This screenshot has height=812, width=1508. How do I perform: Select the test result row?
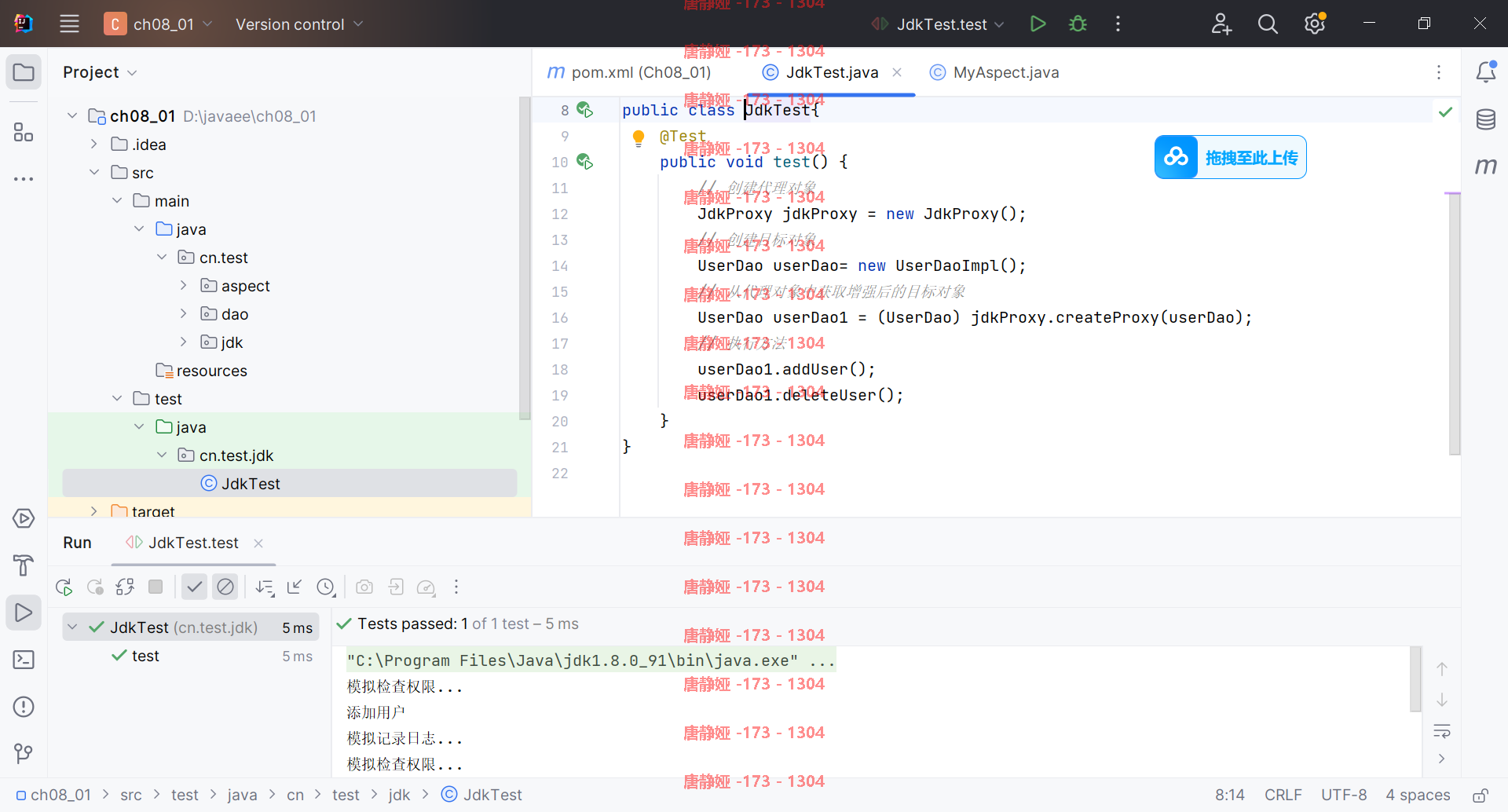191,656
